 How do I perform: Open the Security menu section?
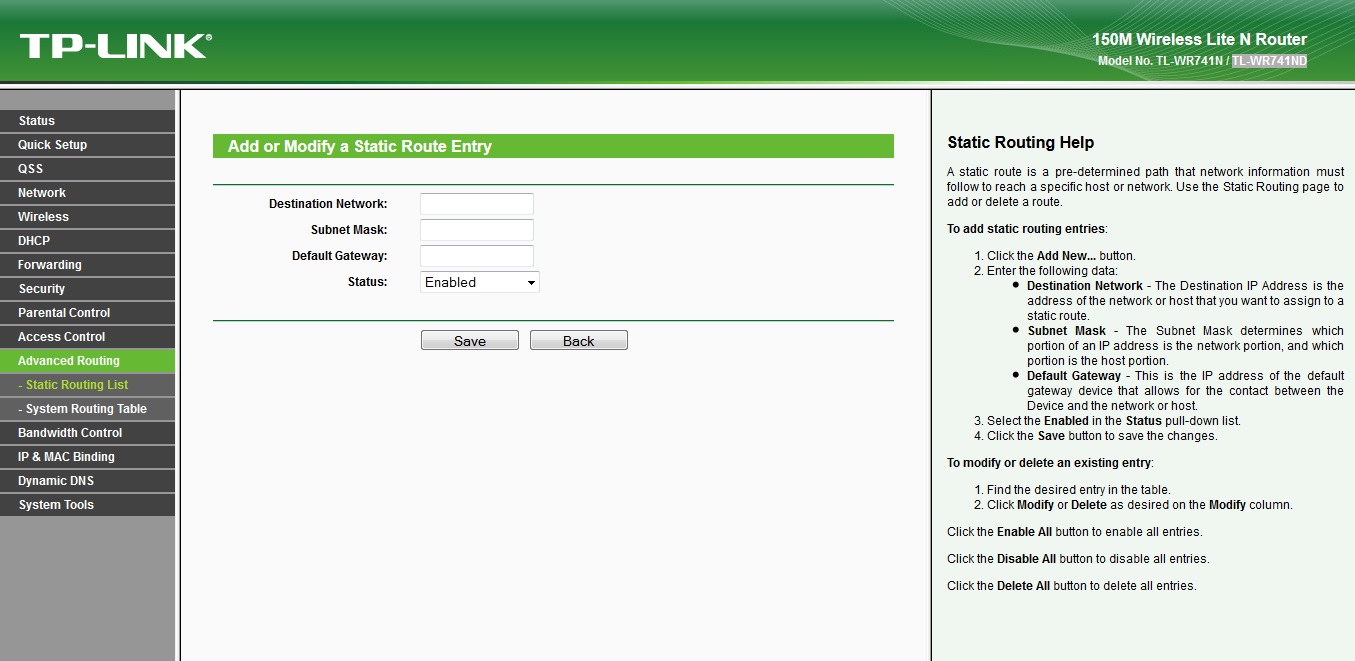(42, 289)
